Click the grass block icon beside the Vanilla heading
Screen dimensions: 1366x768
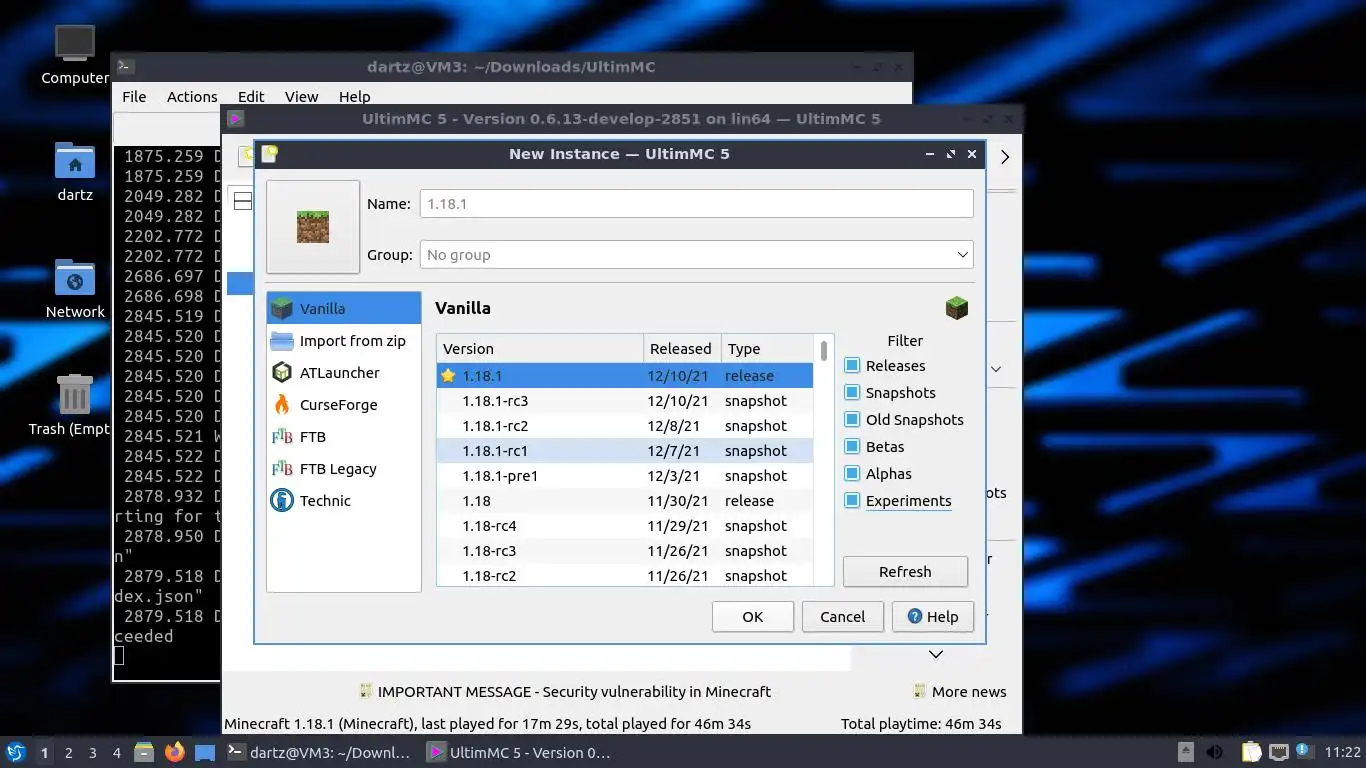pos(957,308)
